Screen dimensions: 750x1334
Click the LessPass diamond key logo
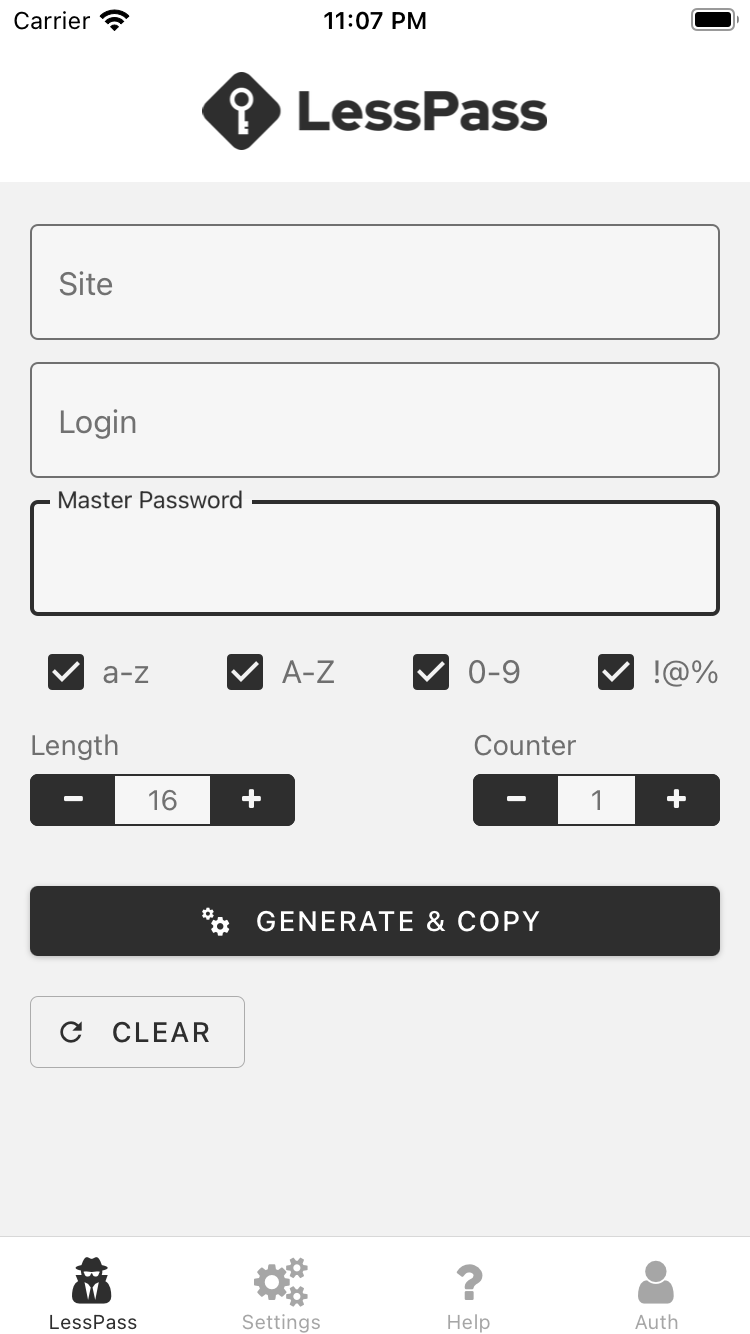coord(240,110)
